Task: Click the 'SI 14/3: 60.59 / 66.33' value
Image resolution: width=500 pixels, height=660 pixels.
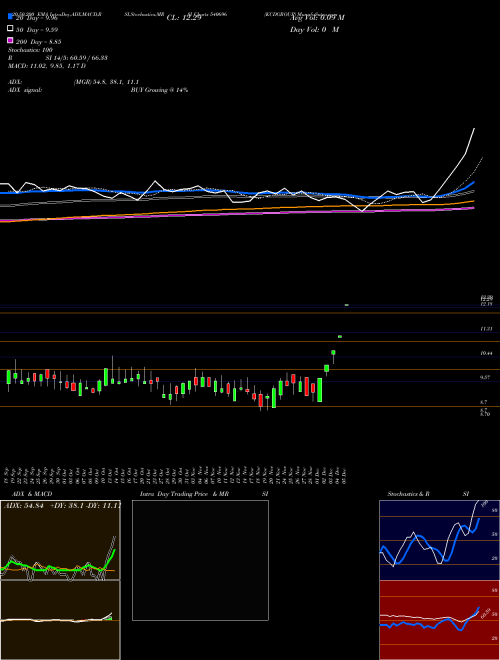Action: 77,58
